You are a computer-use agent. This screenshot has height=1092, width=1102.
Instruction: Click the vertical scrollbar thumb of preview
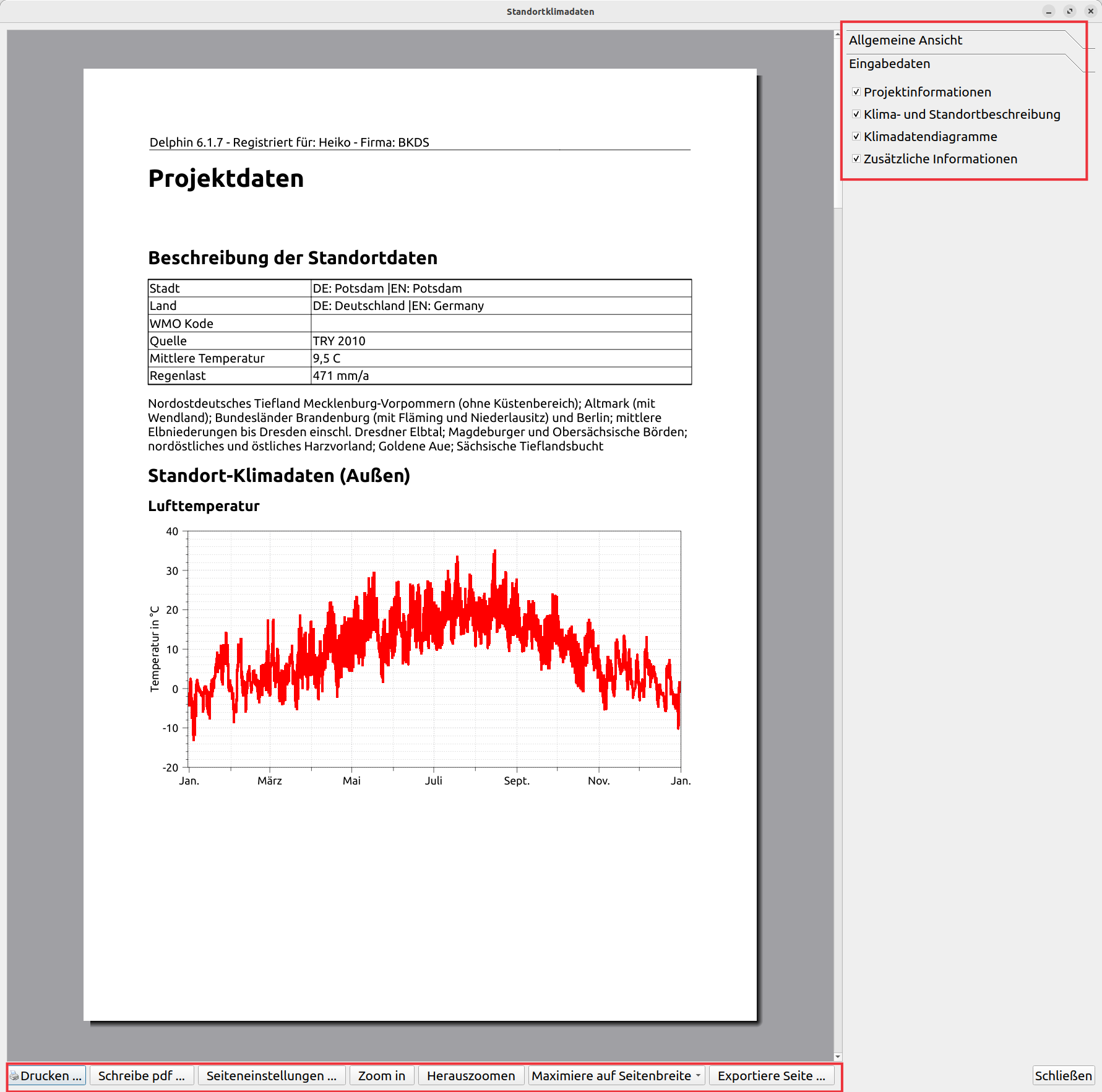coord(838,123)
